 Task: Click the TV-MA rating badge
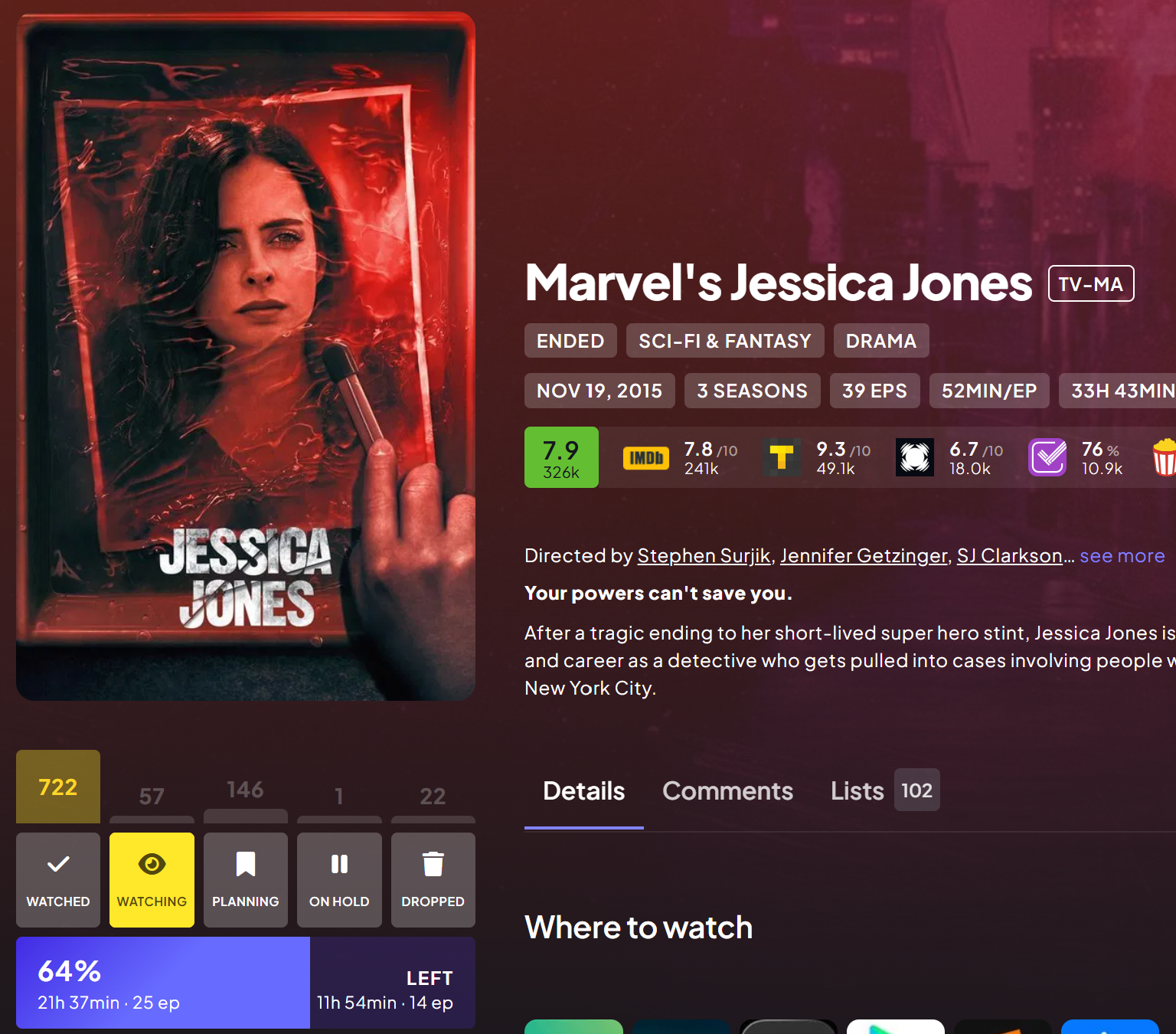1091,284
